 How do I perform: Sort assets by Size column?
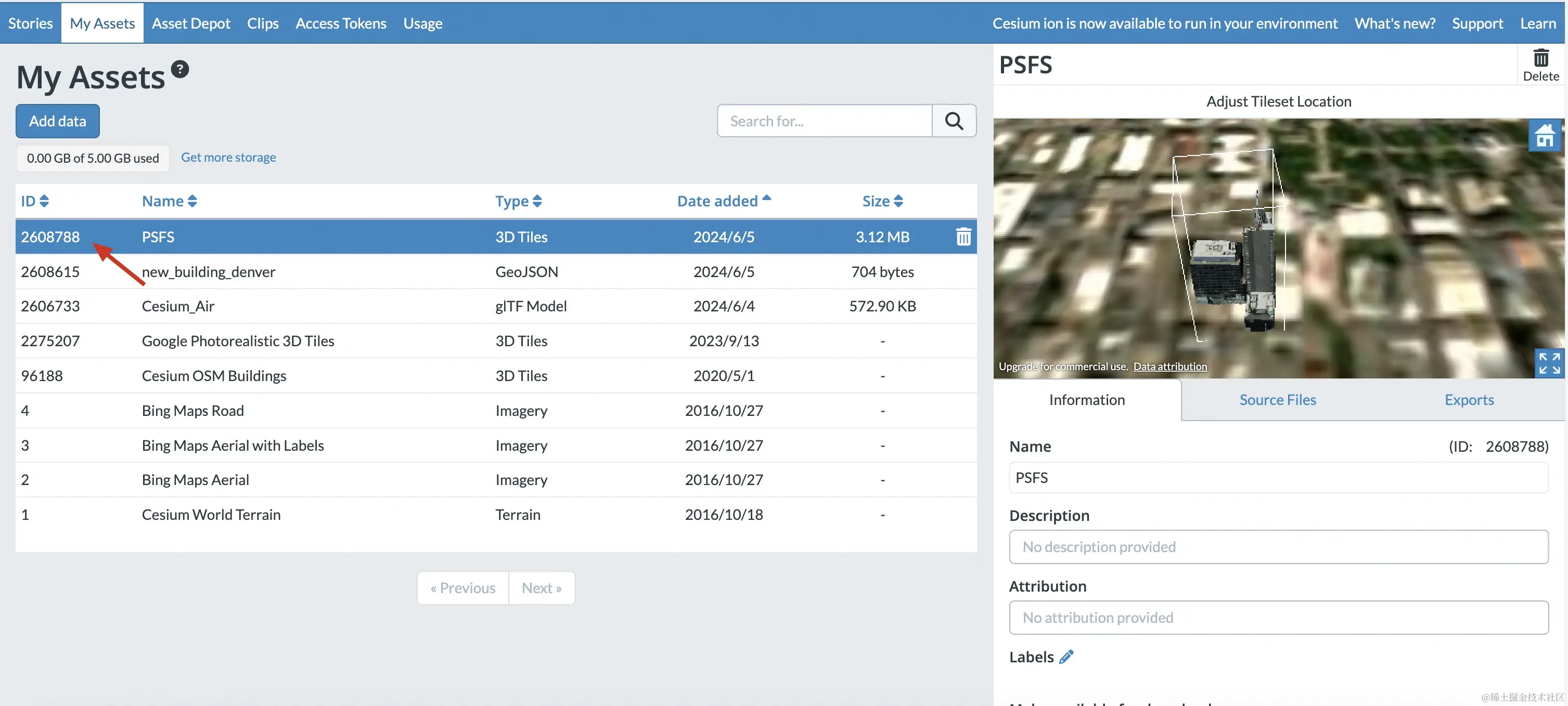882,201
